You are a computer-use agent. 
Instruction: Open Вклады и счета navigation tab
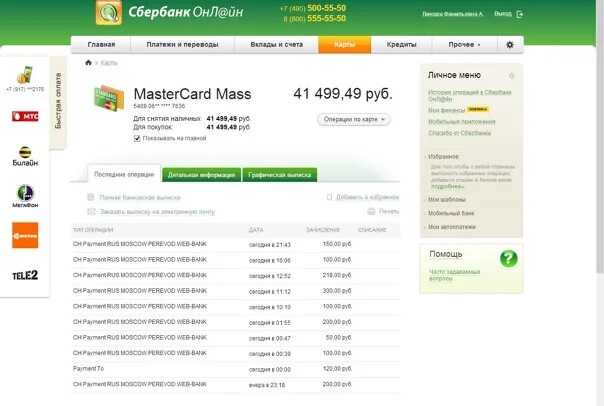pos(277,45)
